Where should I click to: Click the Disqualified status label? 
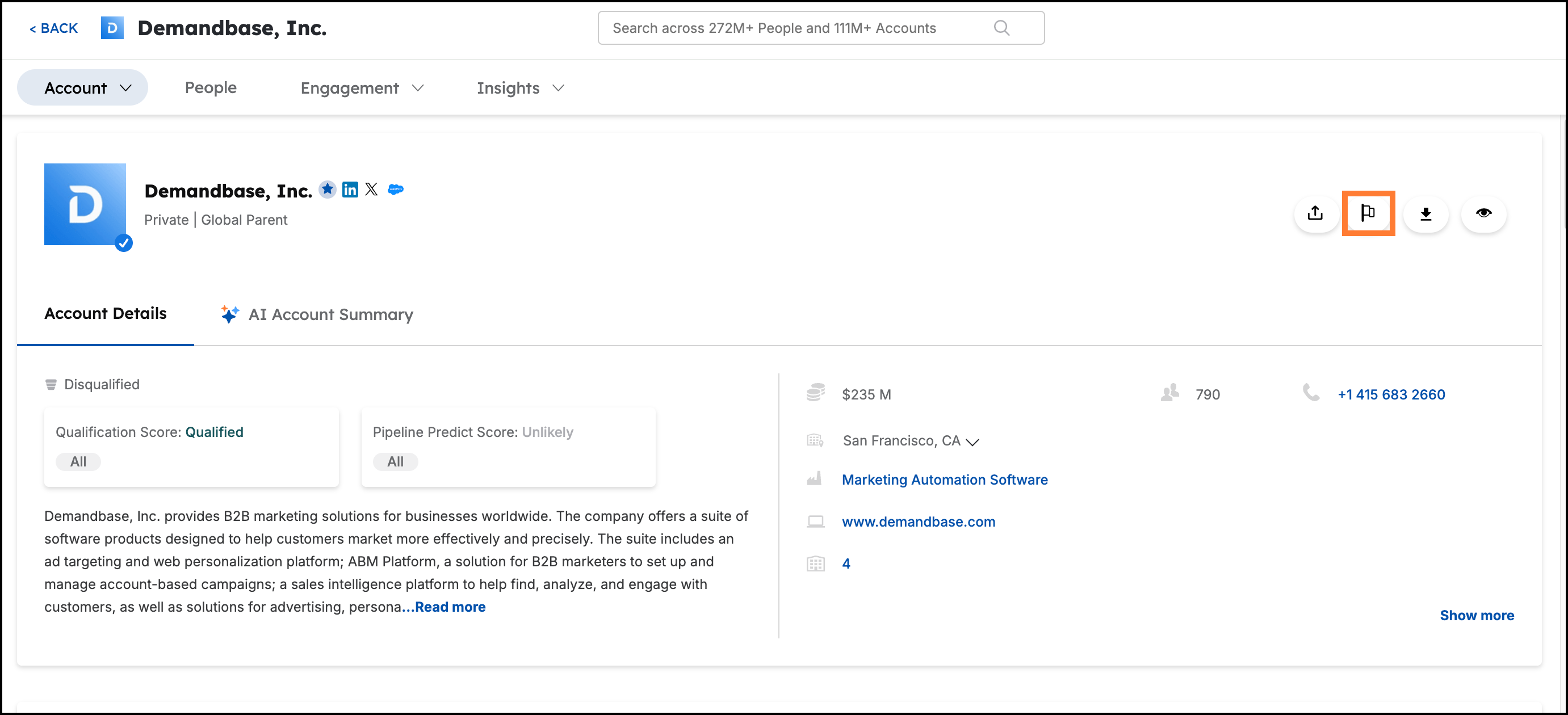point(102,385)
